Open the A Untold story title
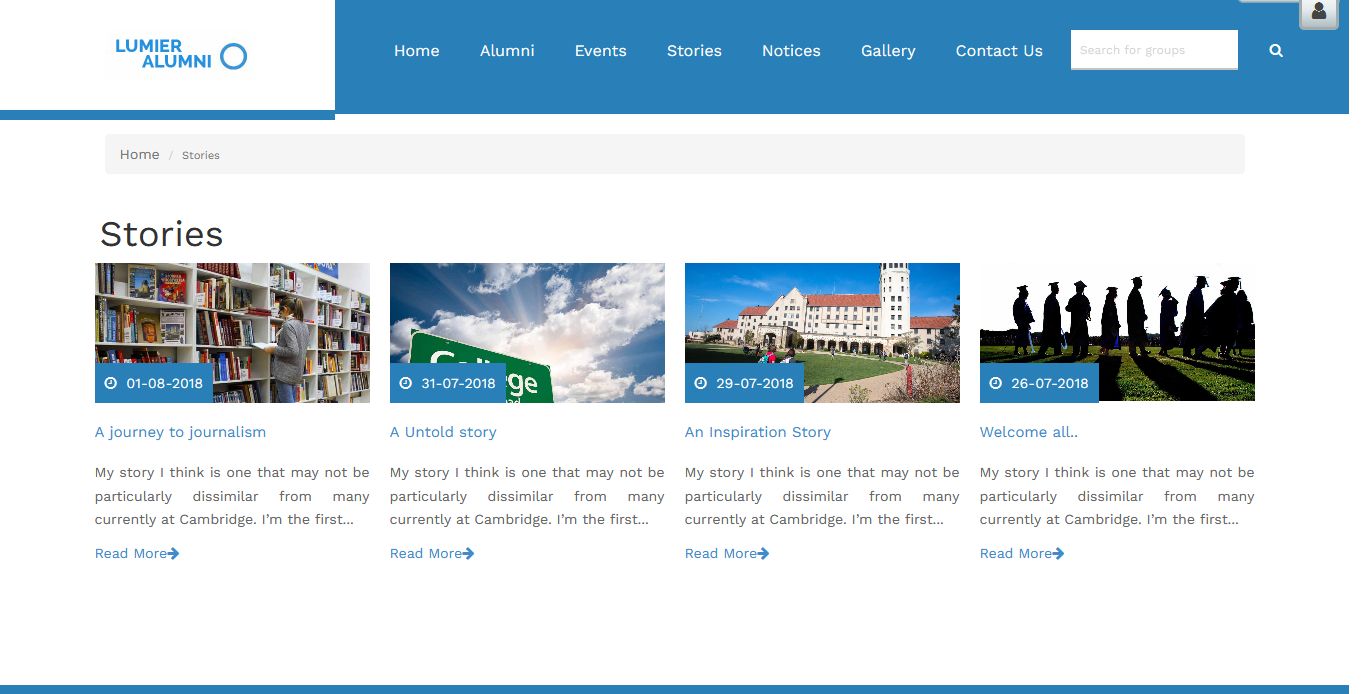1365x694 pixels. pyautogui.click(x=443, y=432)
